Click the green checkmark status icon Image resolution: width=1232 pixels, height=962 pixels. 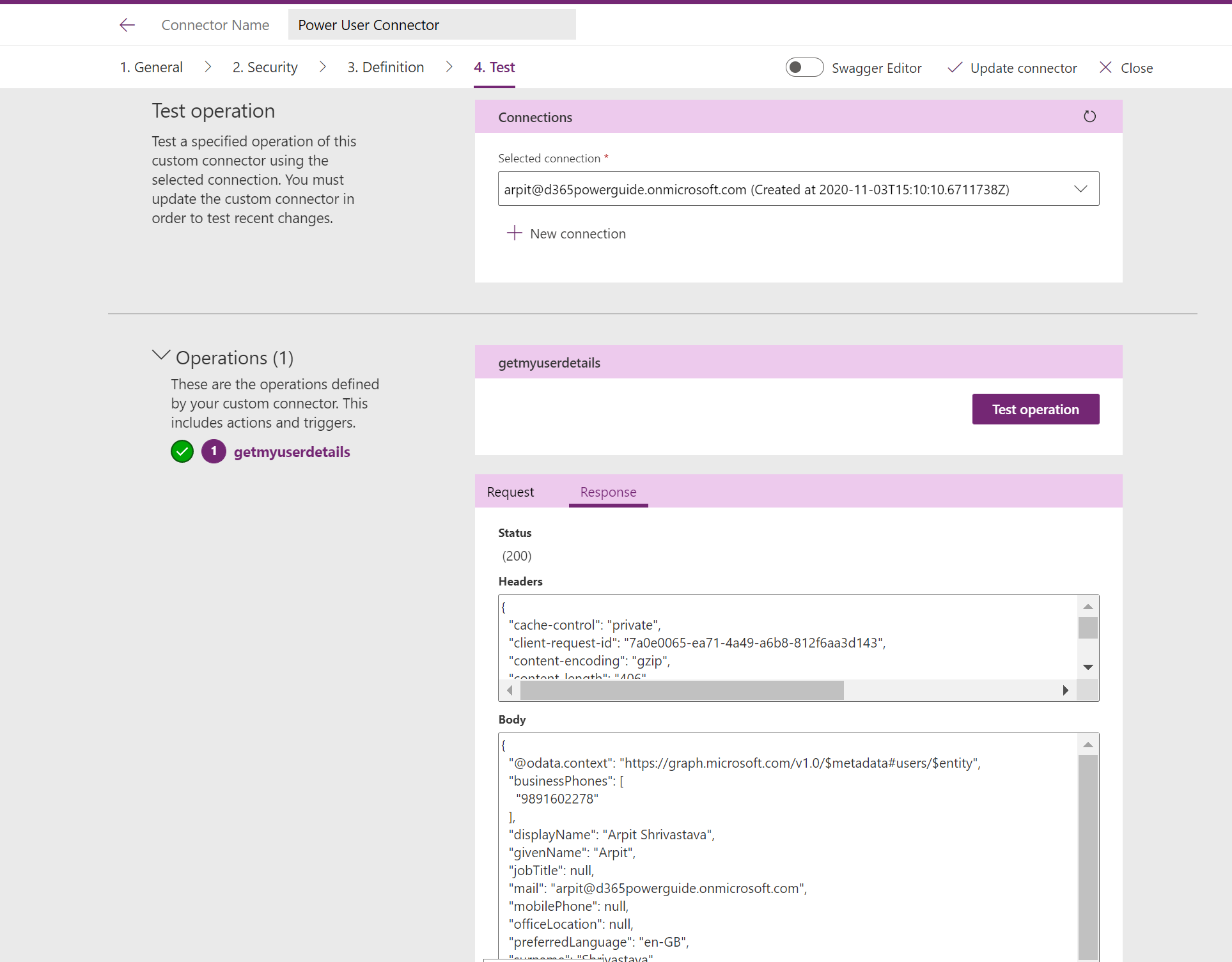[182, 451]
